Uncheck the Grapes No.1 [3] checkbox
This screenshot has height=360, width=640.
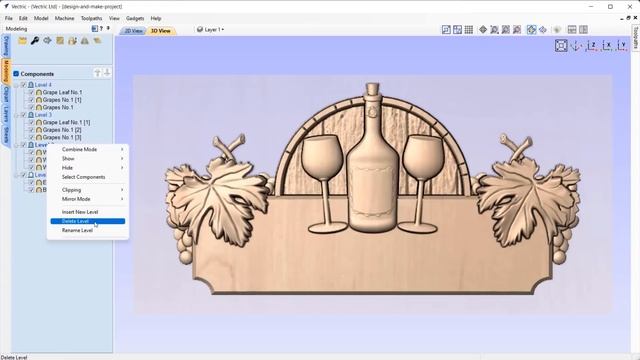pos(31,137)
